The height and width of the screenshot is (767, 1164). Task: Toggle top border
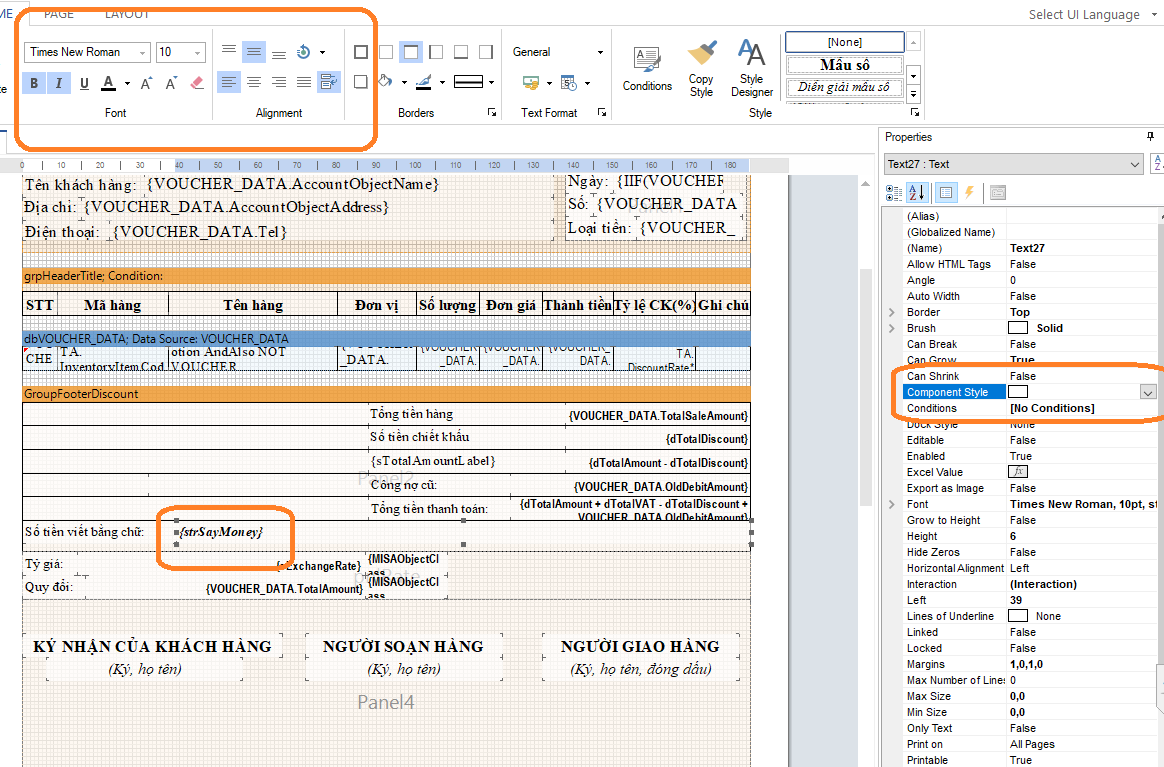click(411, 51)
